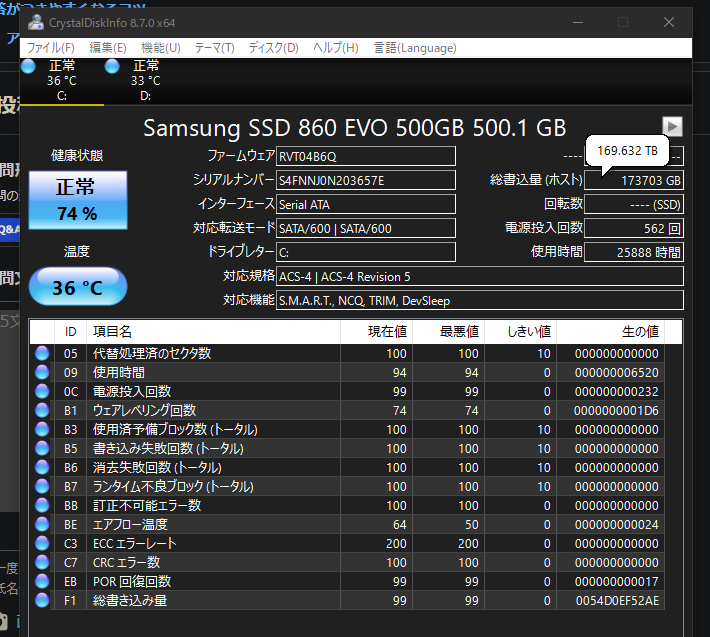Open the ファイル(F) menu
The width and height of the screenshot is (710, 637).
(51, 48)
